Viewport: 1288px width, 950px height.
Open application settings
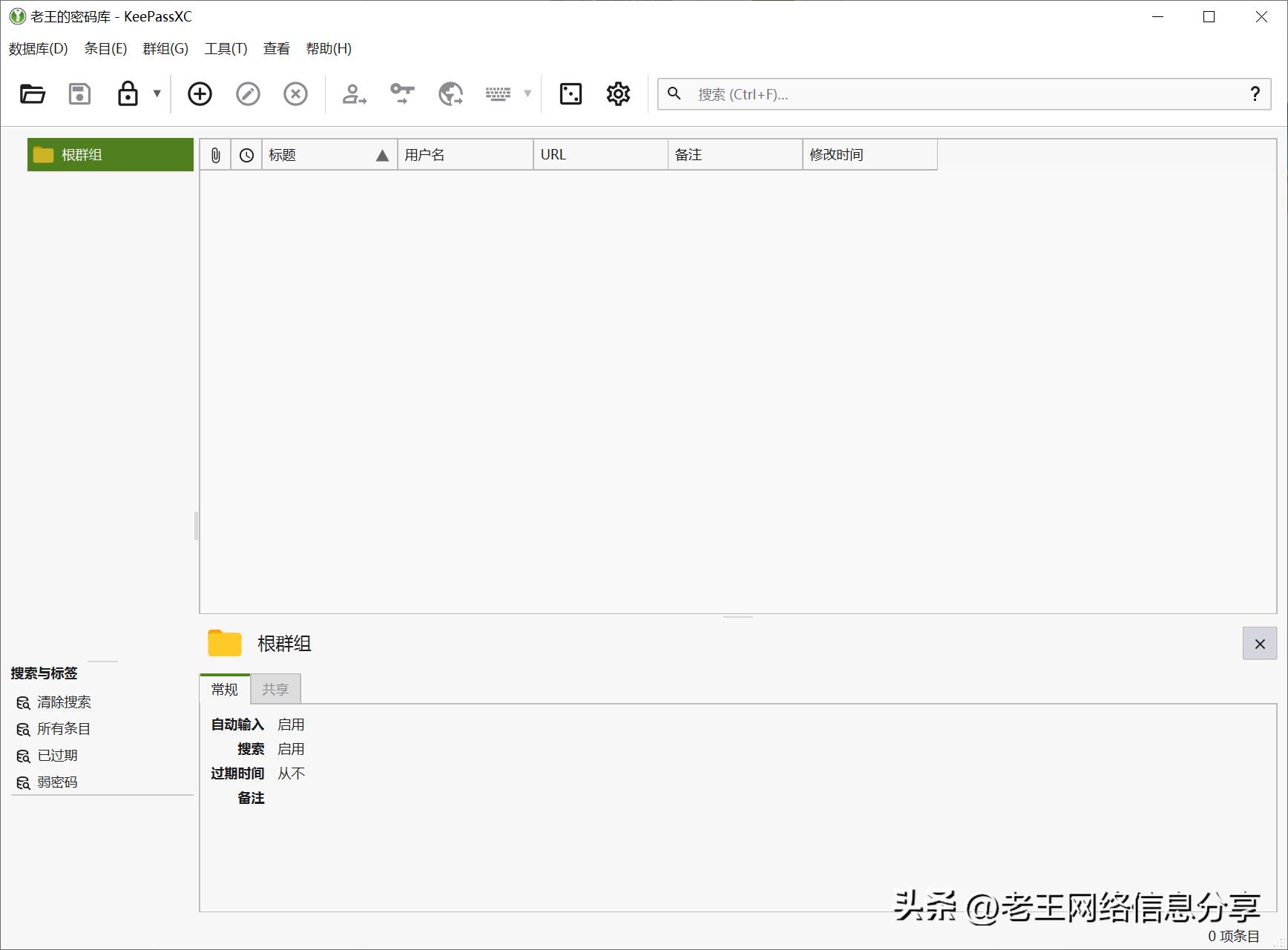pos(617,94)
